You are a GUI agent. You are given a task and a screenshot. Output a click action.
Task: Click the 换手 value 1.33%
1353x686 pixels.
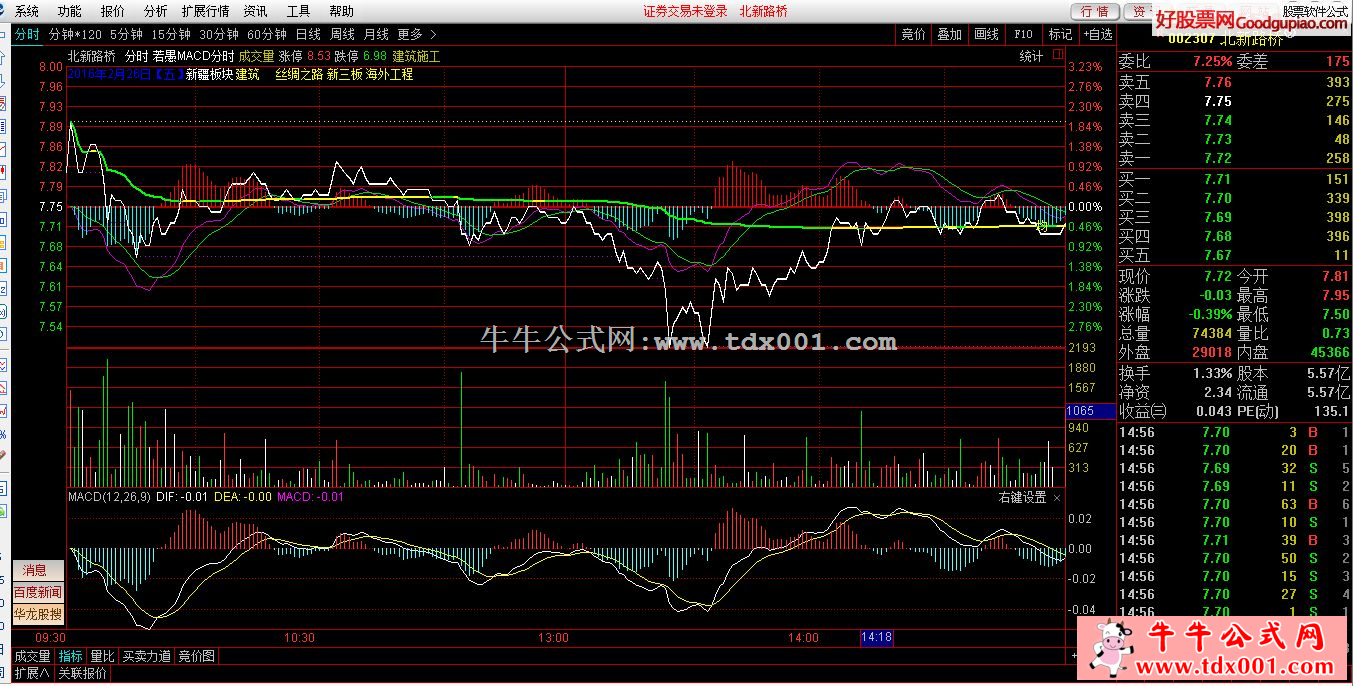click(x=1212, y=373)
